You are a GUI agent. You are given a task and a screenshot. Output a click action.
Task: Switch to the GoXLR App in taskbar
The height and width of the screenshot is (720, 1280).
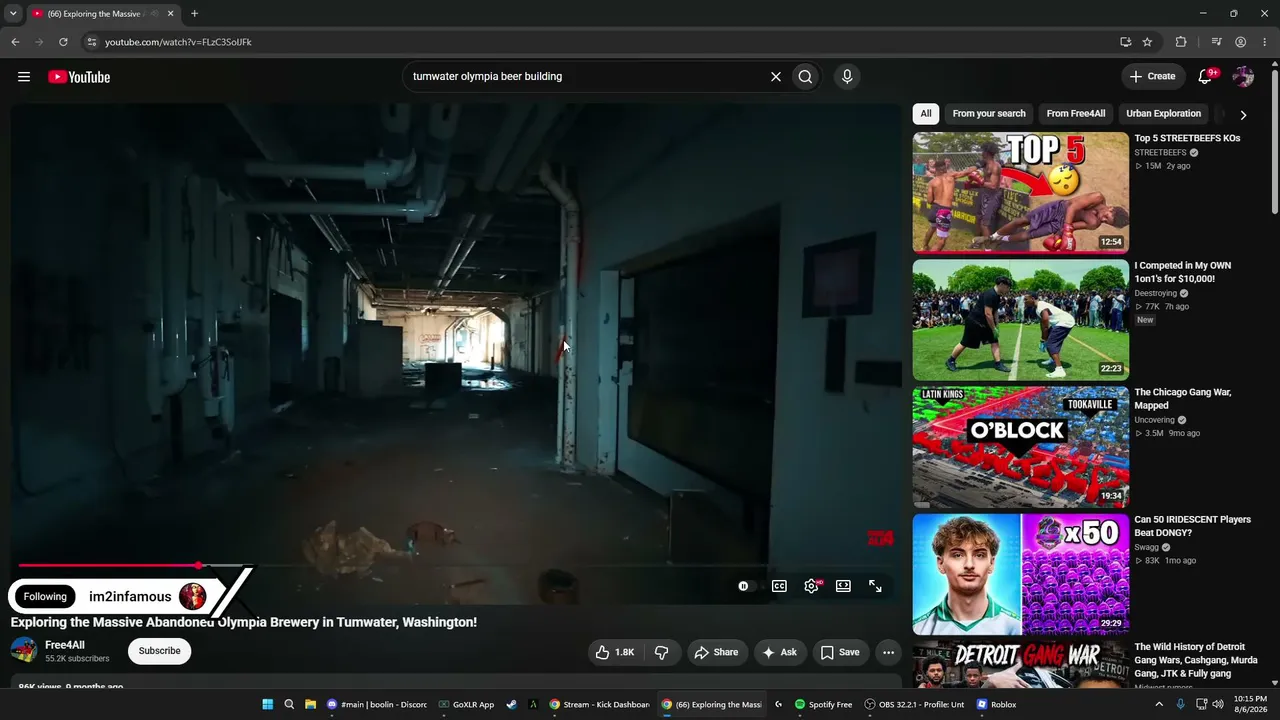click(467, 704)
